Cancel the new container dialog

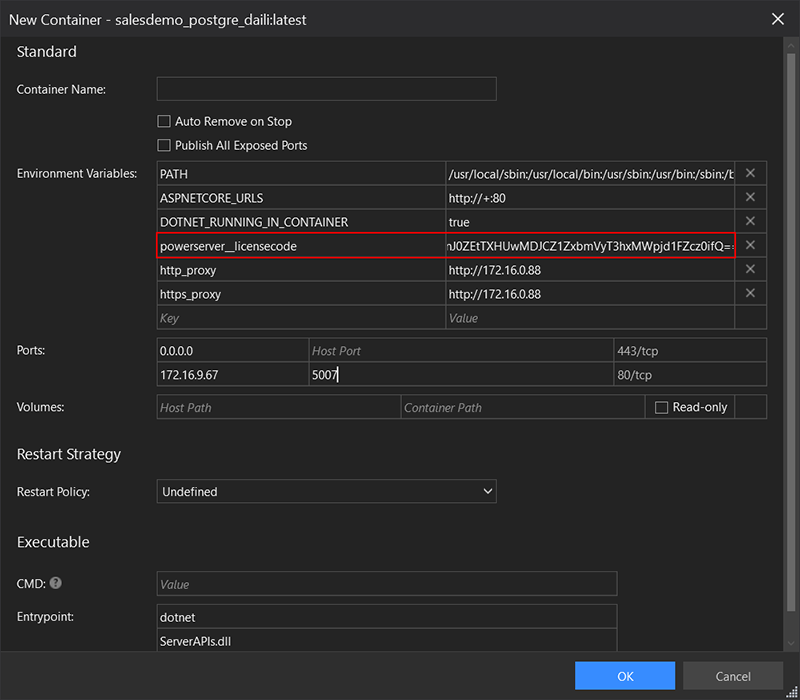733,676
